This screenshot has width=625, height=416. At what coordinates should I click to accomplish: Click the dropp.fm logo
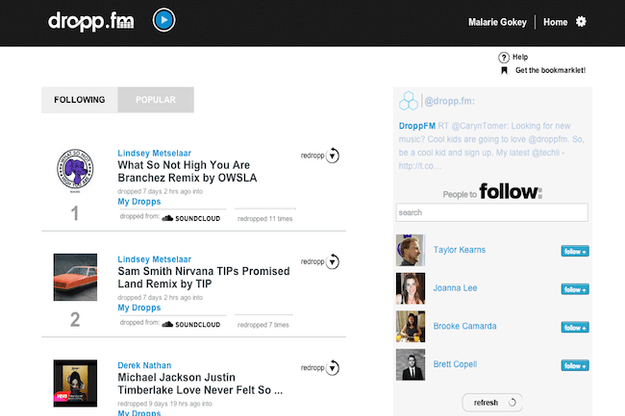[91, 22]
